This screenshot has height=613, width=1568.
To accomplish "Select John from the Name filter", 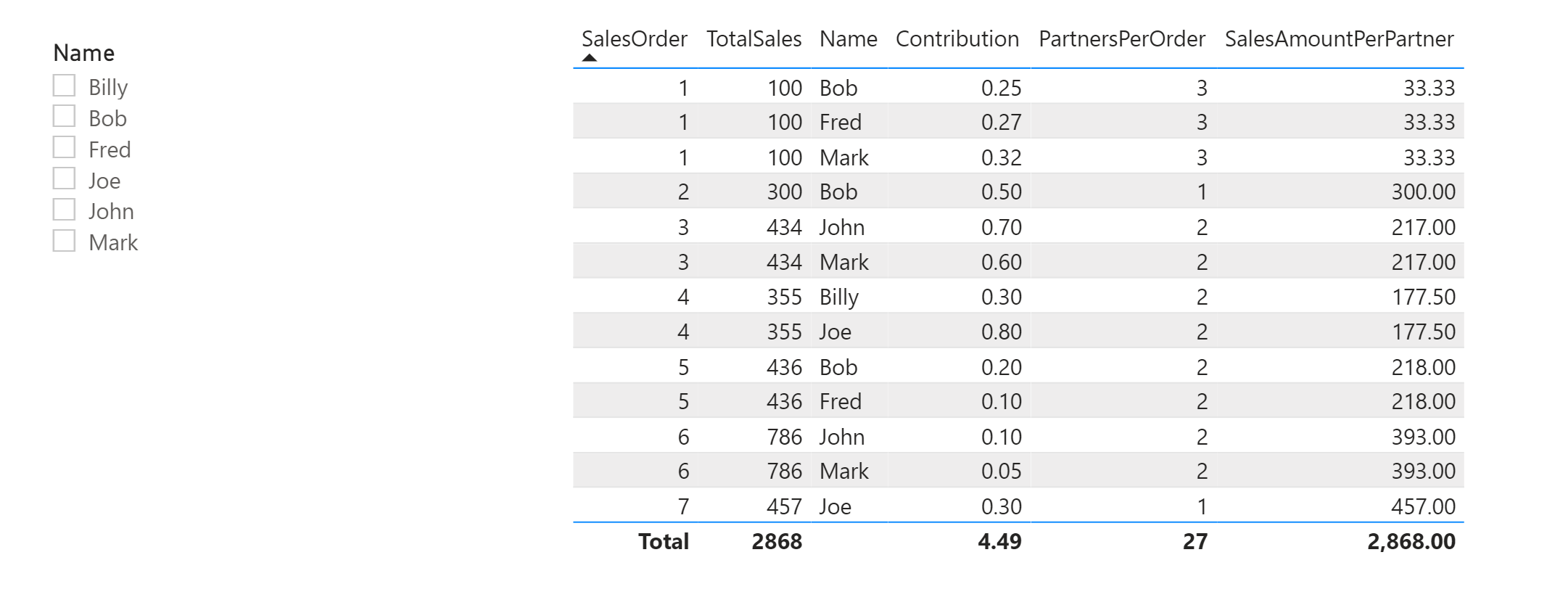I will tap(63, 210).
